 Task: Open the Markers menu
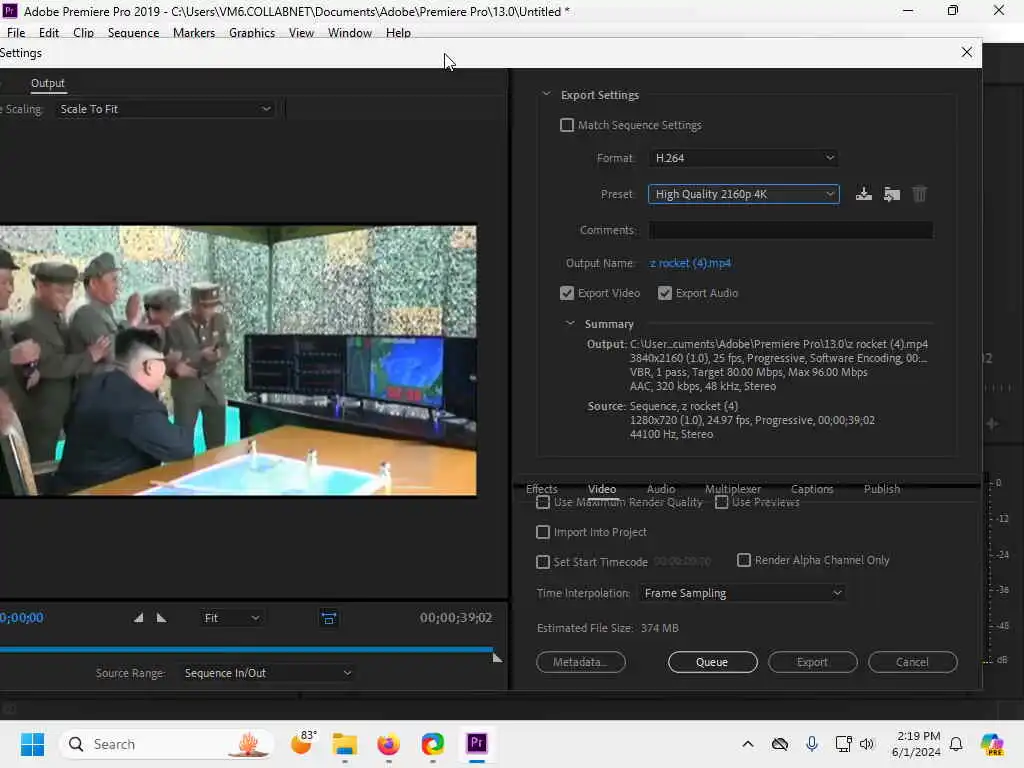pos(194,33)
